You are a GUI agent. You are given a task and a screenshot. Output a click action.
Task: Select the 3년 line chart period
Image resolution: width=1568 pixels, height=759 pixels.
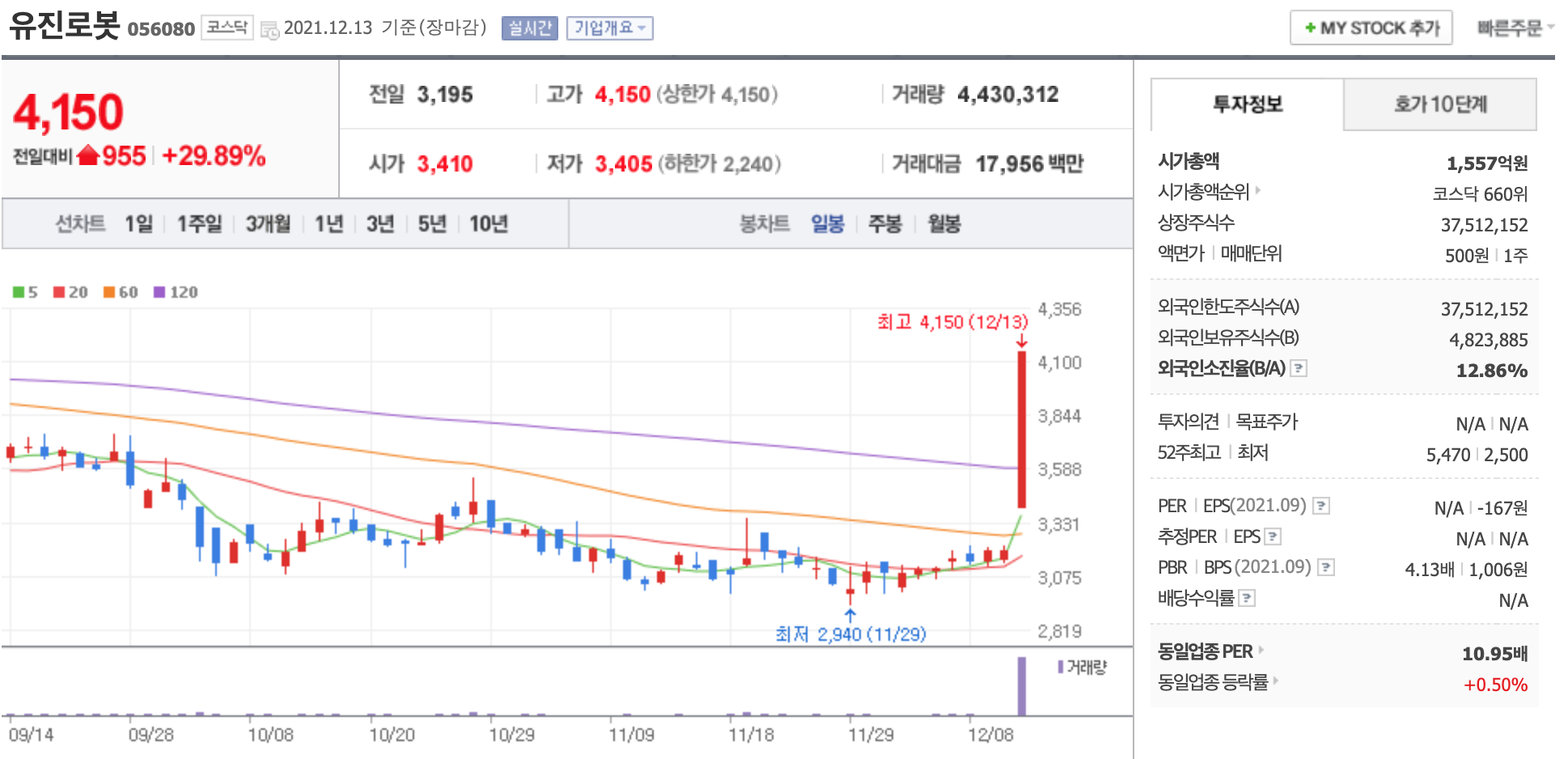379,224
